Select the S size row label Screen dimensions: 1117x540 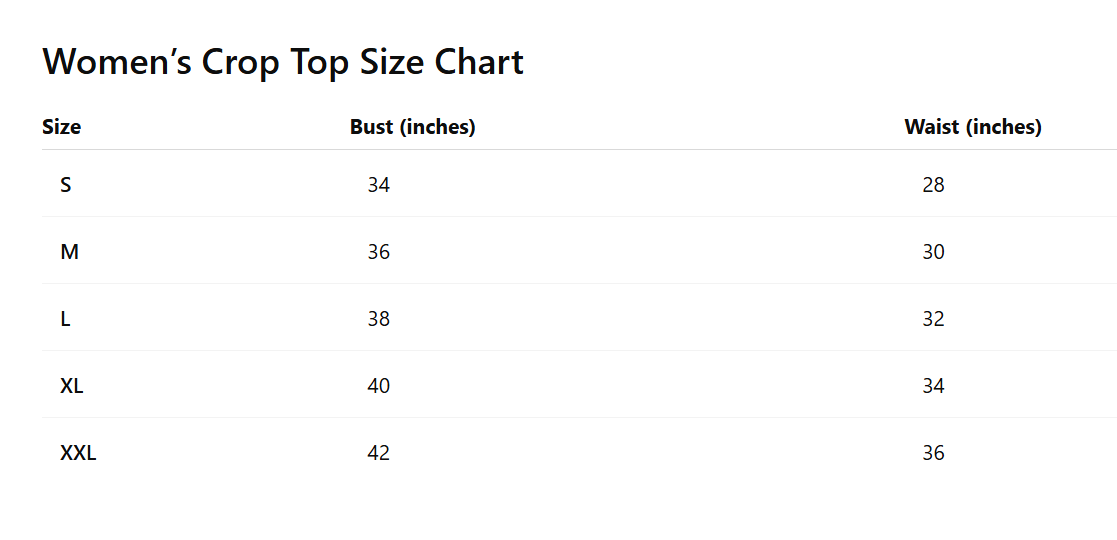(66, 185)
